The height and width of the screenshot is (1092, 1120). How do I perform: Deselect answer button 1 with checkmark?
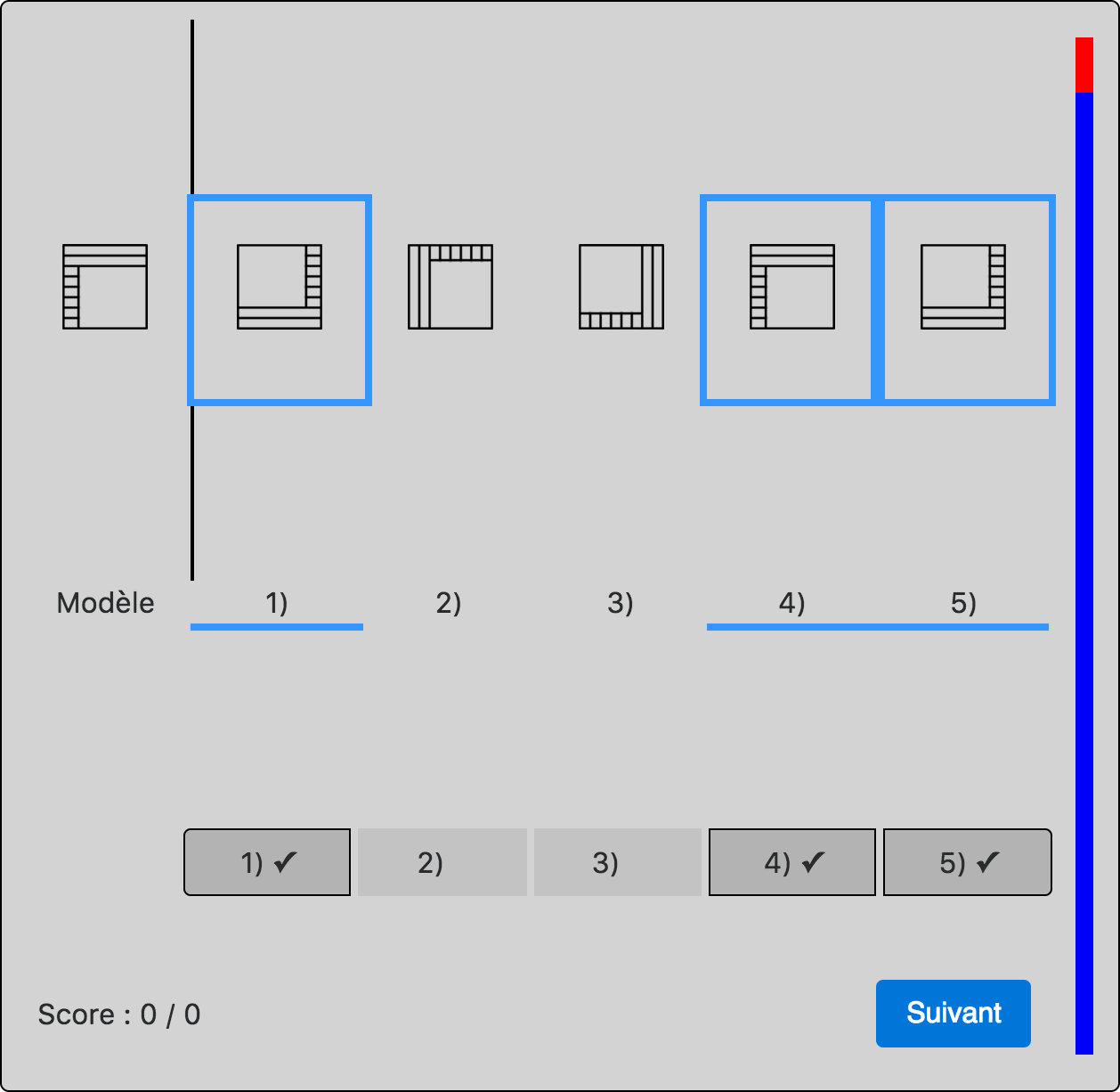coord(265,861)
